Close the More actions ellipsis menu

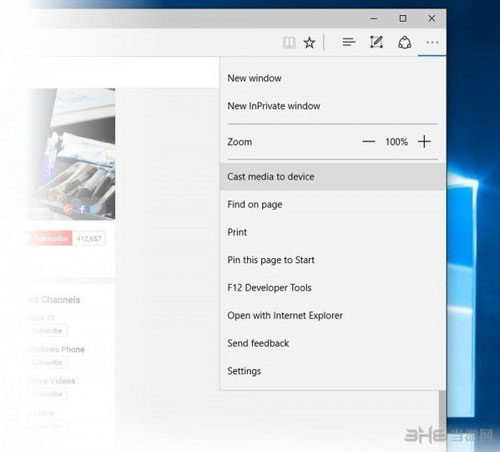(432, 42)
